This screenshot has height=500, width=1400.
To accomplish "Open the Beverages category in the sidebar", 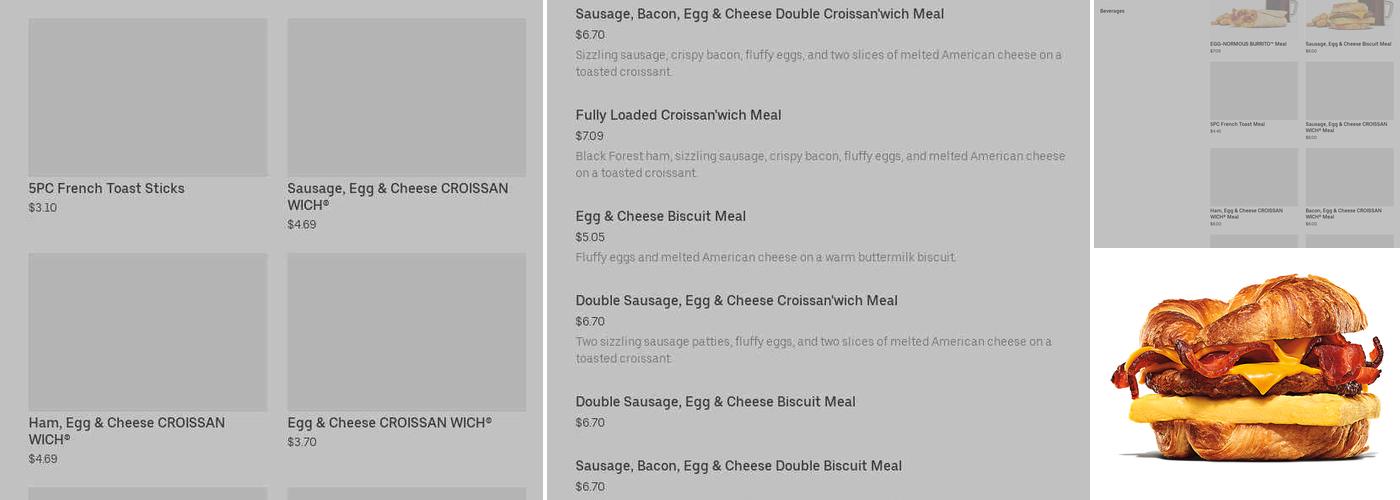I will (x=1112, y=11).
